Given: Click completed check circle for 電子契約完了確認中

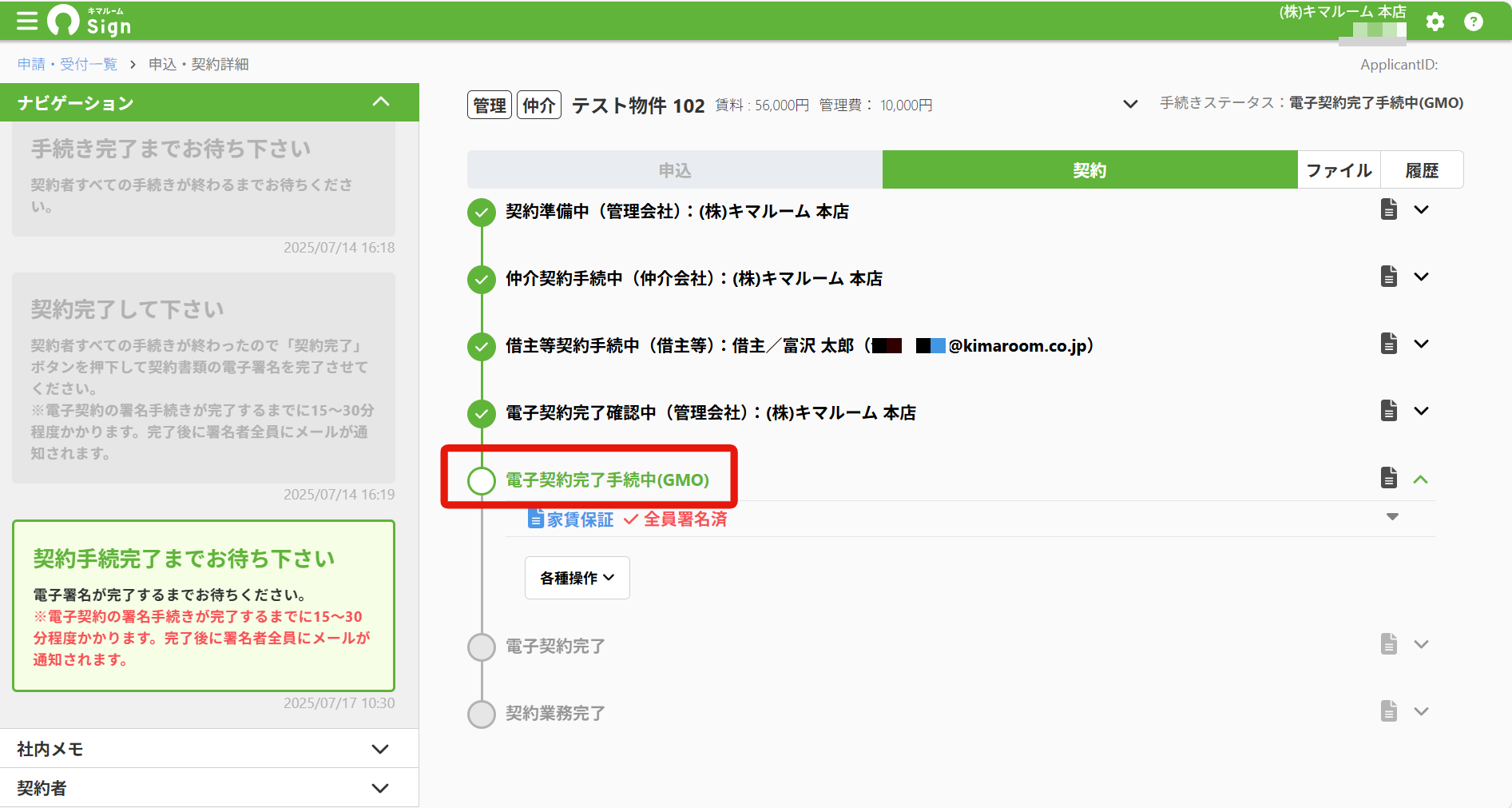Looking at the screenshot, I should (481, 414).
